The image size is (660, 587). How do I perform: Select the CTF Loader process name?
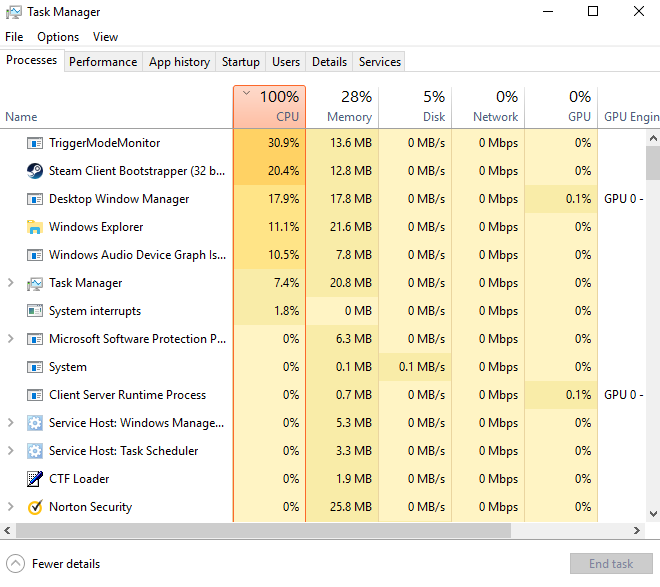coord(79,479)
